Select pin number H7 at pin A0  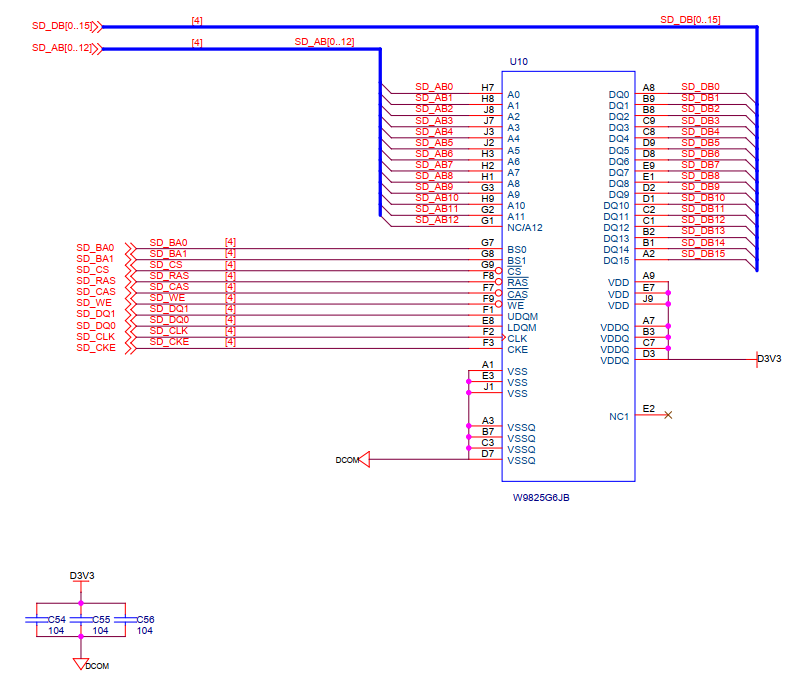tap(487, 88)
